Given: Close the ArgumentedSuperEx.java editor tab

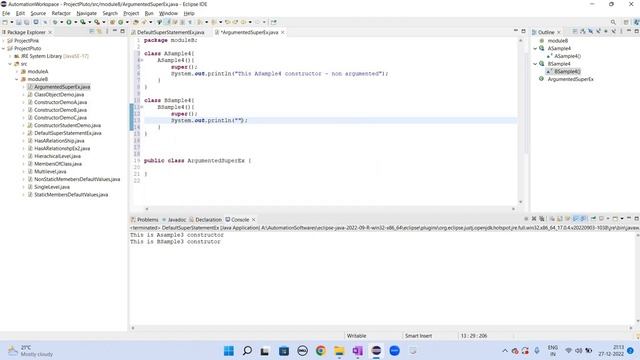Looking at the screenshot, I should pos(282,32).
